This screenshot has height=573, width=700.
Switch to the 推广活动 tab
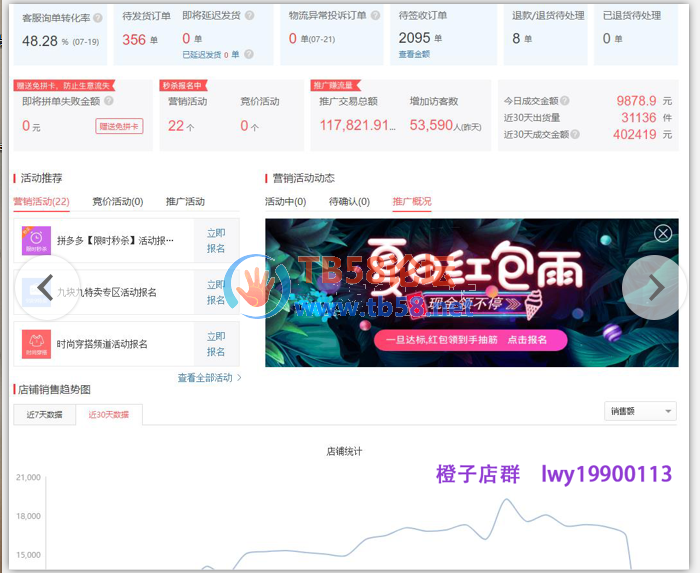pyautogui.click(x=185, y=202)
